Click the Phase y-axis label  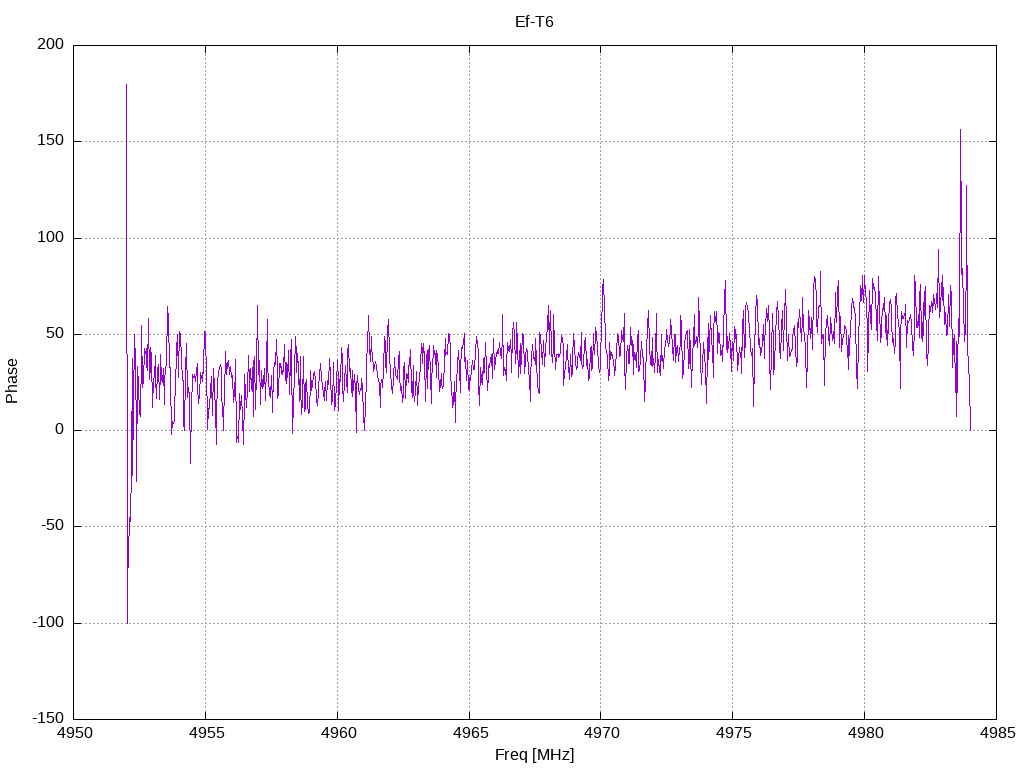(12, 381)
